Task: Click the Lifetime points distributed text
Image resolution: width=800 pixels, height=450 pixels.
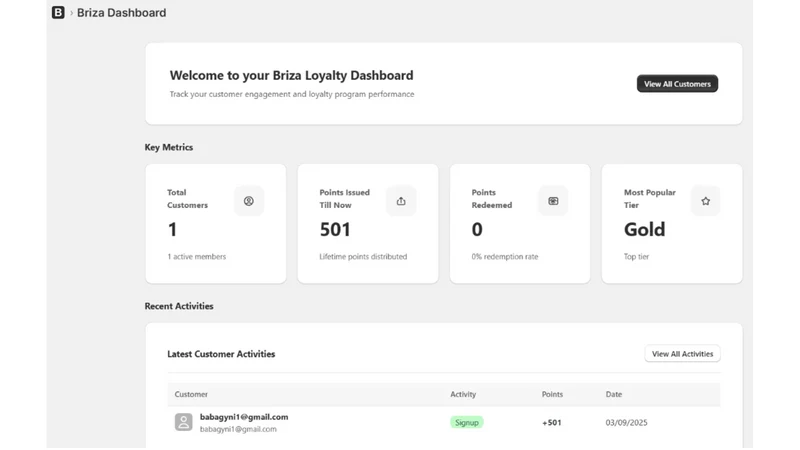Action: pos(363,257)
